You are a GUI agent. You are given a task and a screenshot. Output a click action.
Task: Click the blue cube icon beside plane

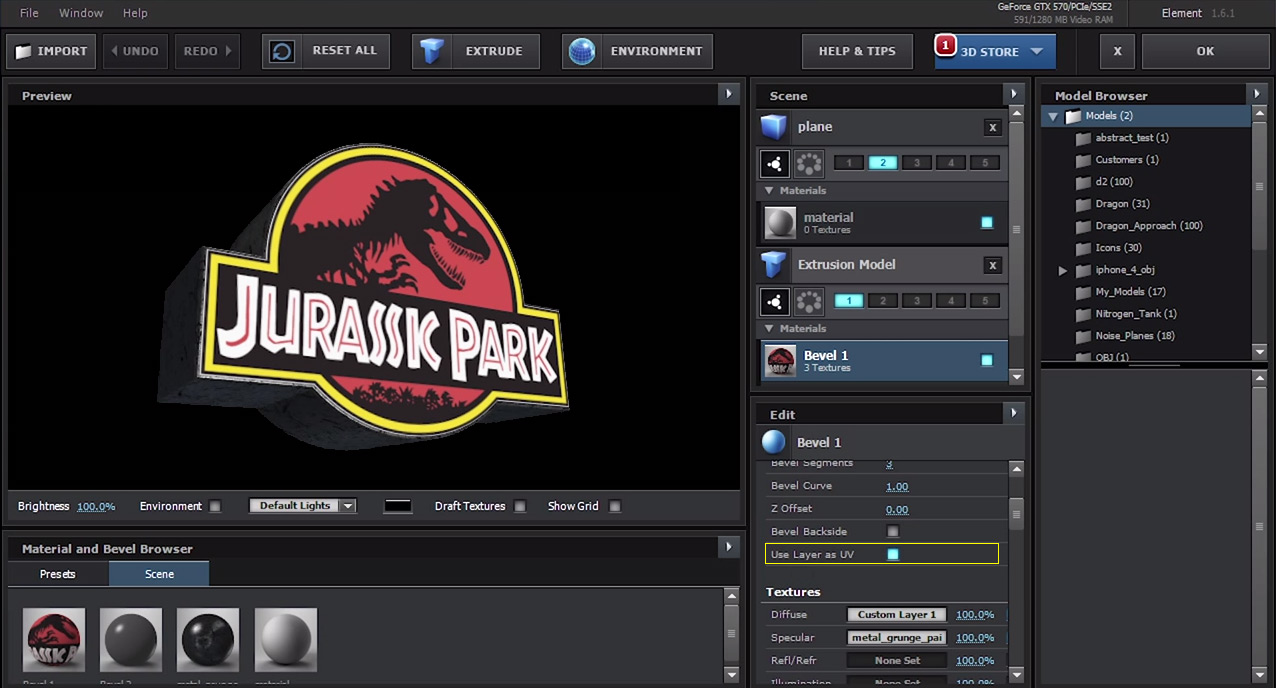click(x=774, y=127)
